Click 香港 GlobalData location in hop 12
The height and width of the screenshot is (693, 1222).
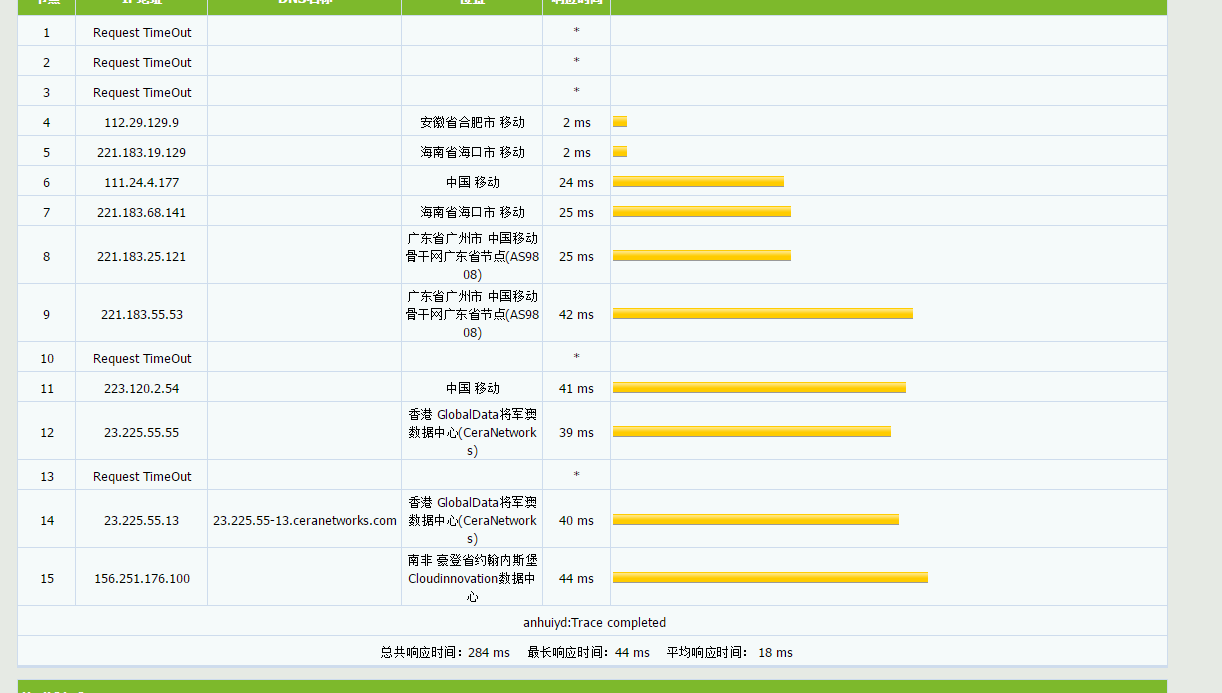[x=472, y=432]
